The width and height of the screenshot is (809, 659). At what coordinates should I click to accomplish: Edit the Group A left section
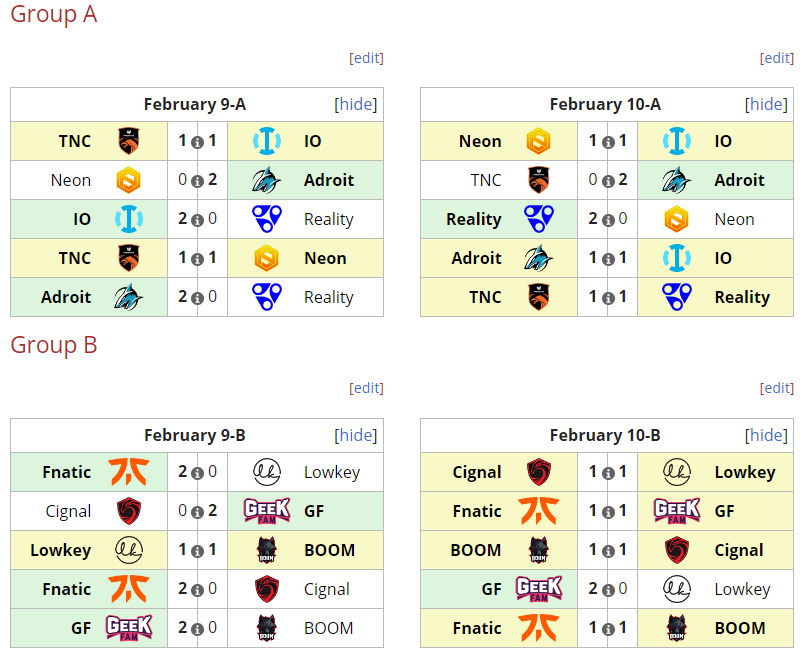[366, 58]
